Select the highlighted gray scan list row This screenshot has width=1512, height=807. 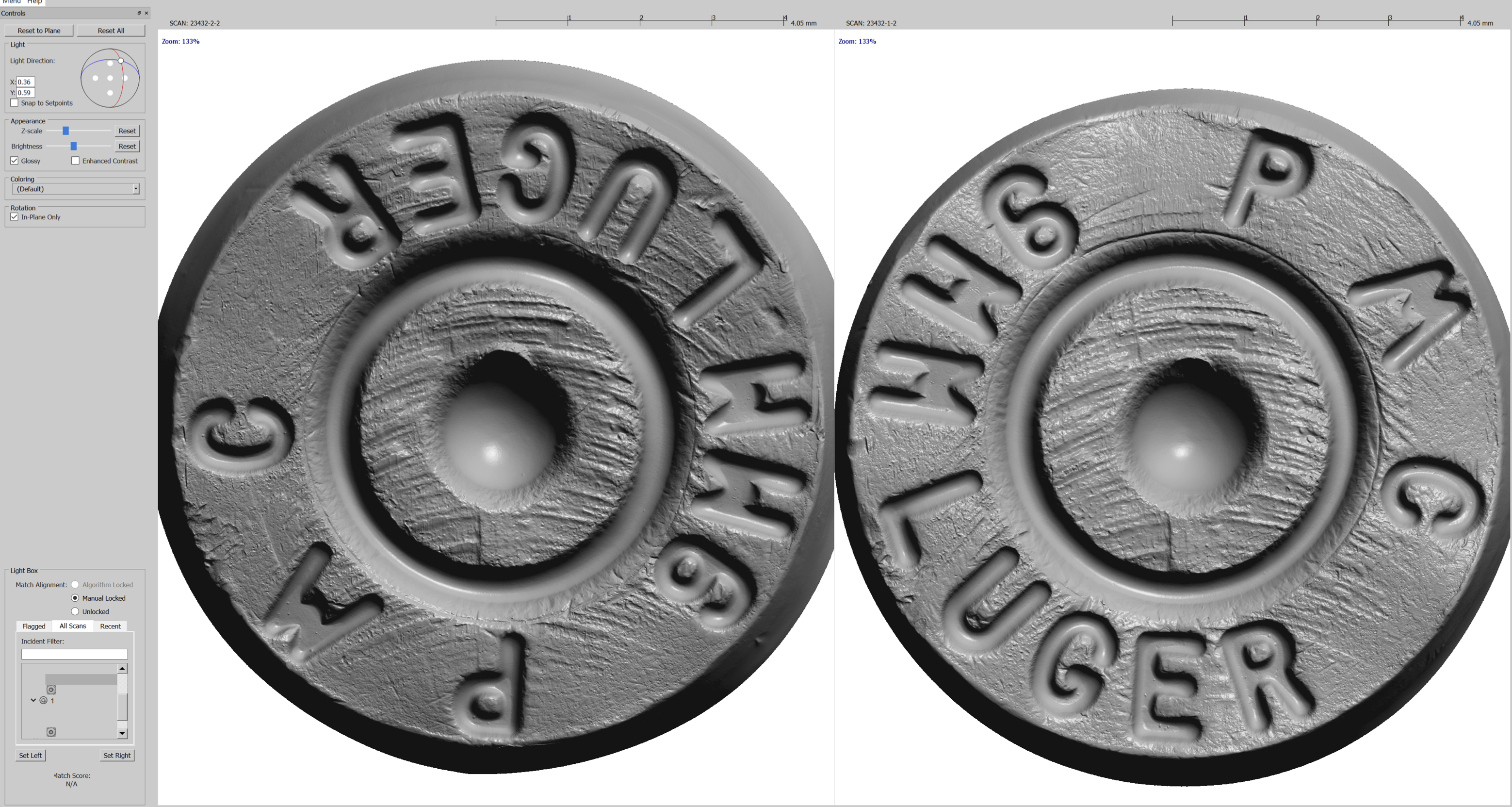pos(81,679)
